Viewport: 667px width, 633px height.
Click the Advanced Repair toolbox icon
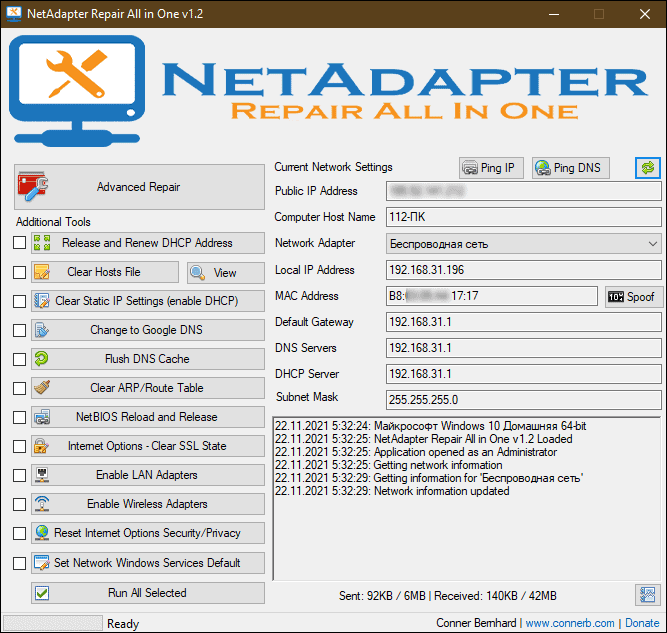pos(33,187)
